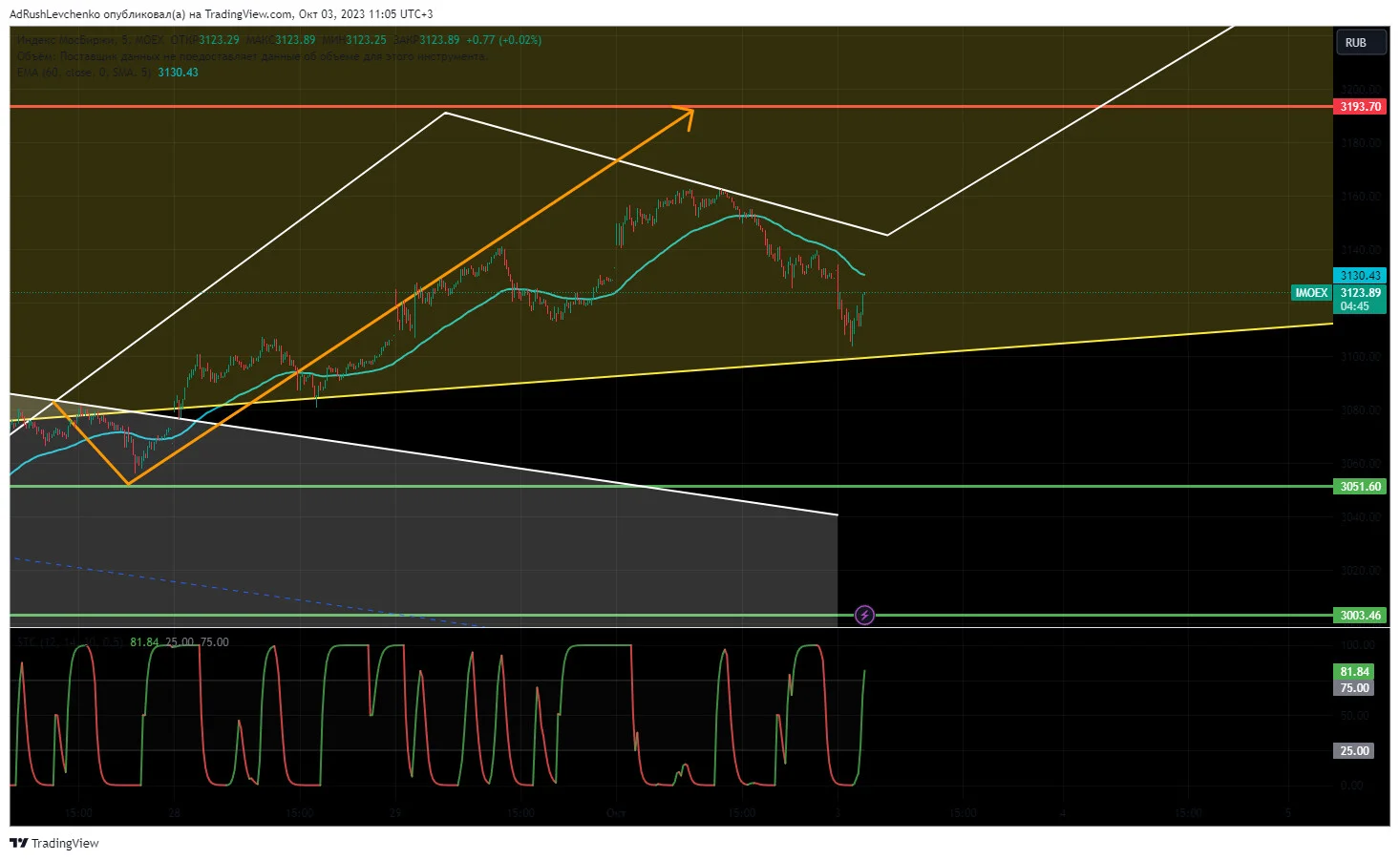Select the 'EMA (60, close, 0, SMA, 5)' legend
Screen dimensions: 1400x860
tap(84, 73)
